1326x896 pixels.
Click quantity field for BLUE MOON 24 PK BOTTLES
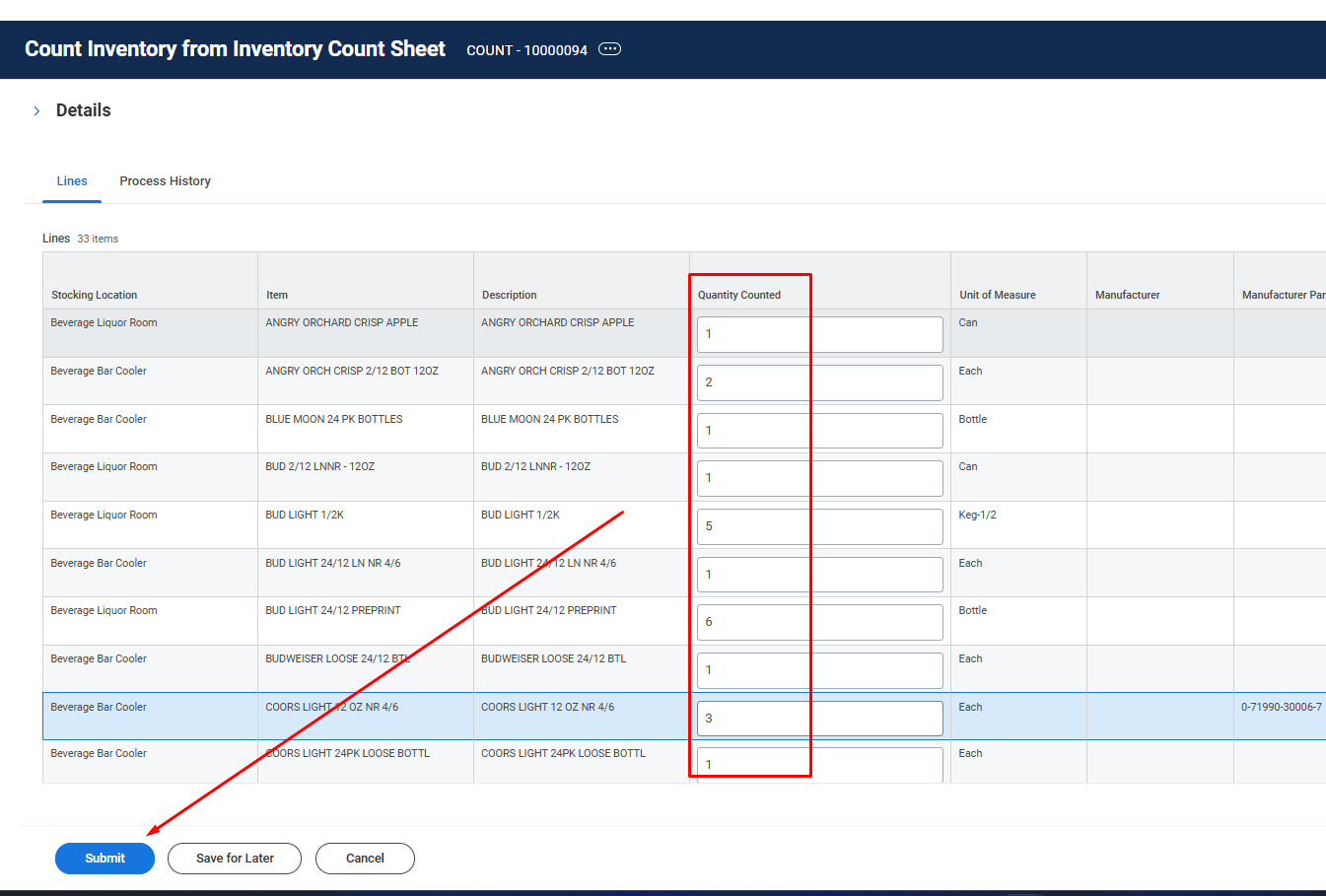pyautogui.click(x=819, y=431)
